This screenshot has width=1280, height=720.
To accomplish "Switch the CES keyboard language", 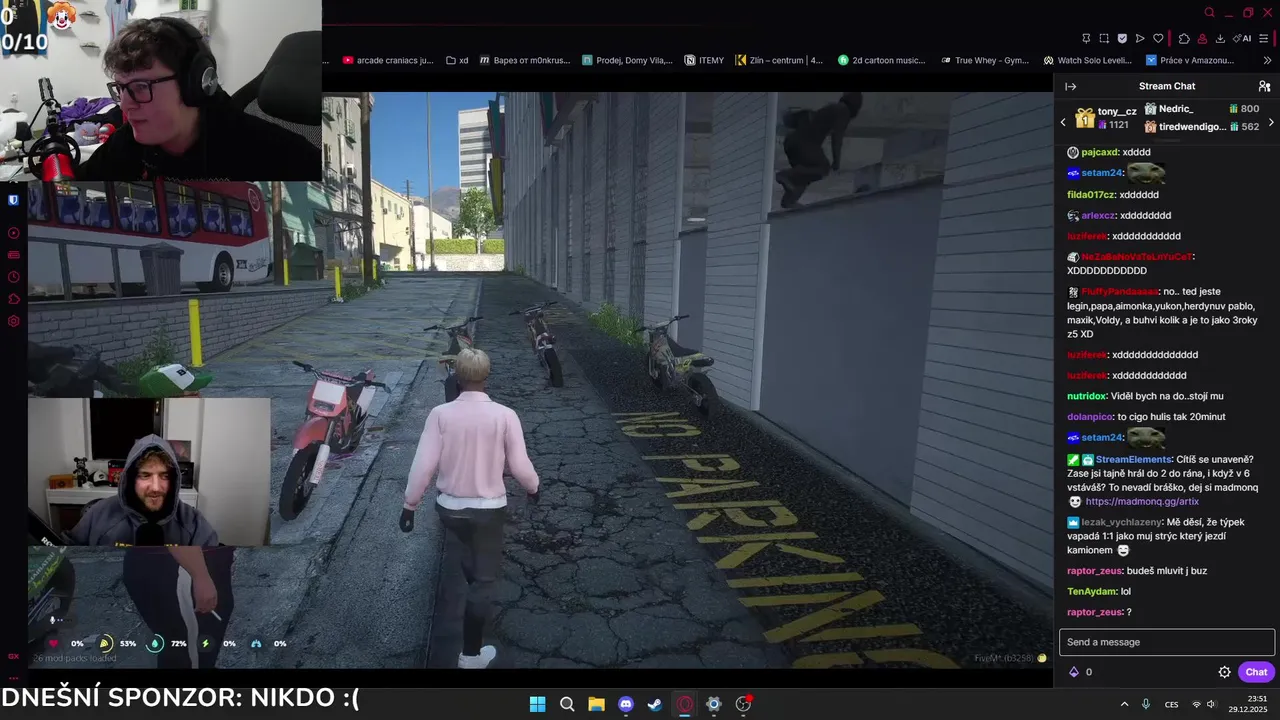I will (x=1171, y=704).
